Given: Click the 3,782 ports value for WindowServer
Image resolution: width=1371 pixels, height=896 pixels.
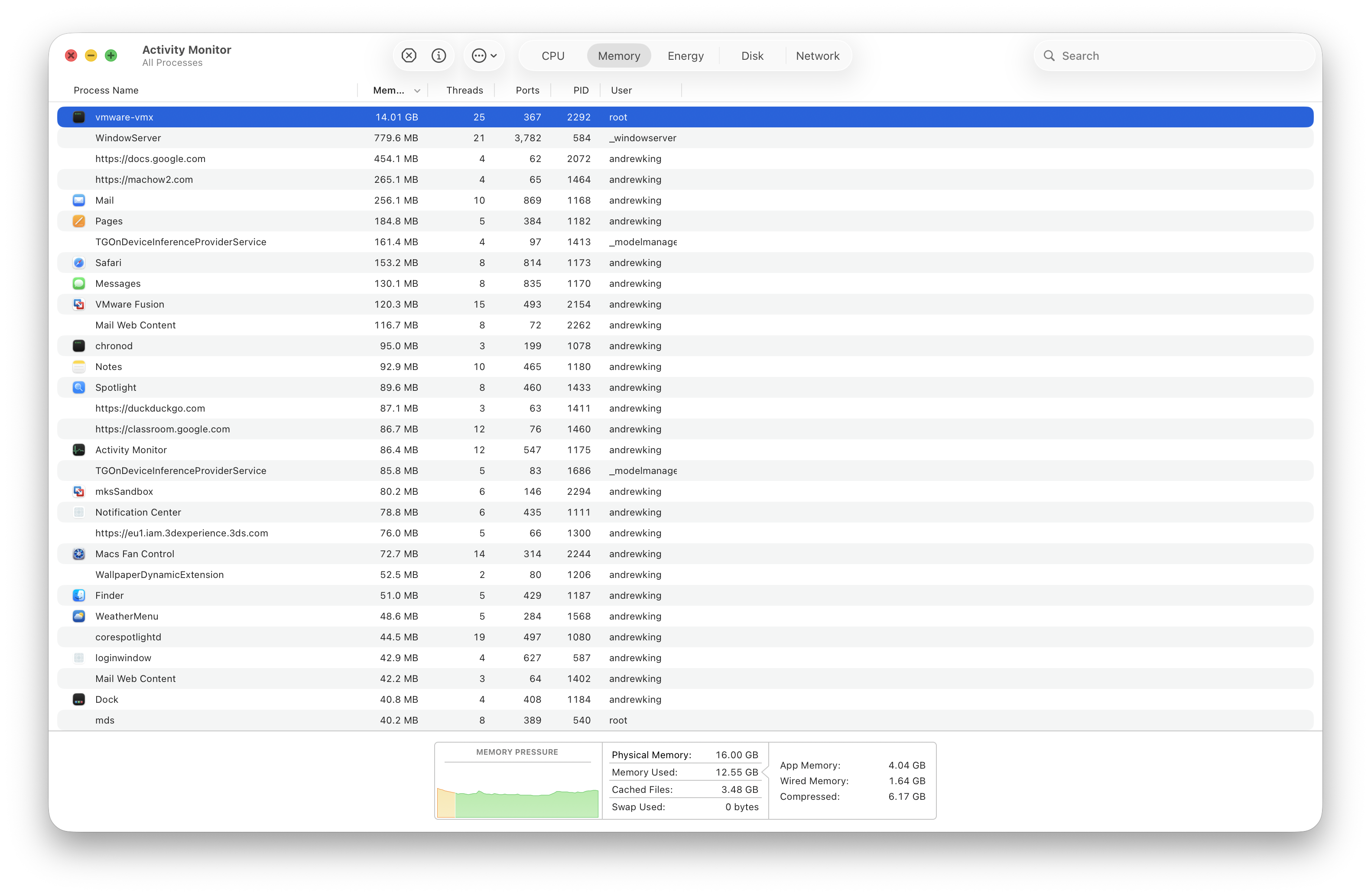Looking at the screenshot, I should tap(528, 138).
